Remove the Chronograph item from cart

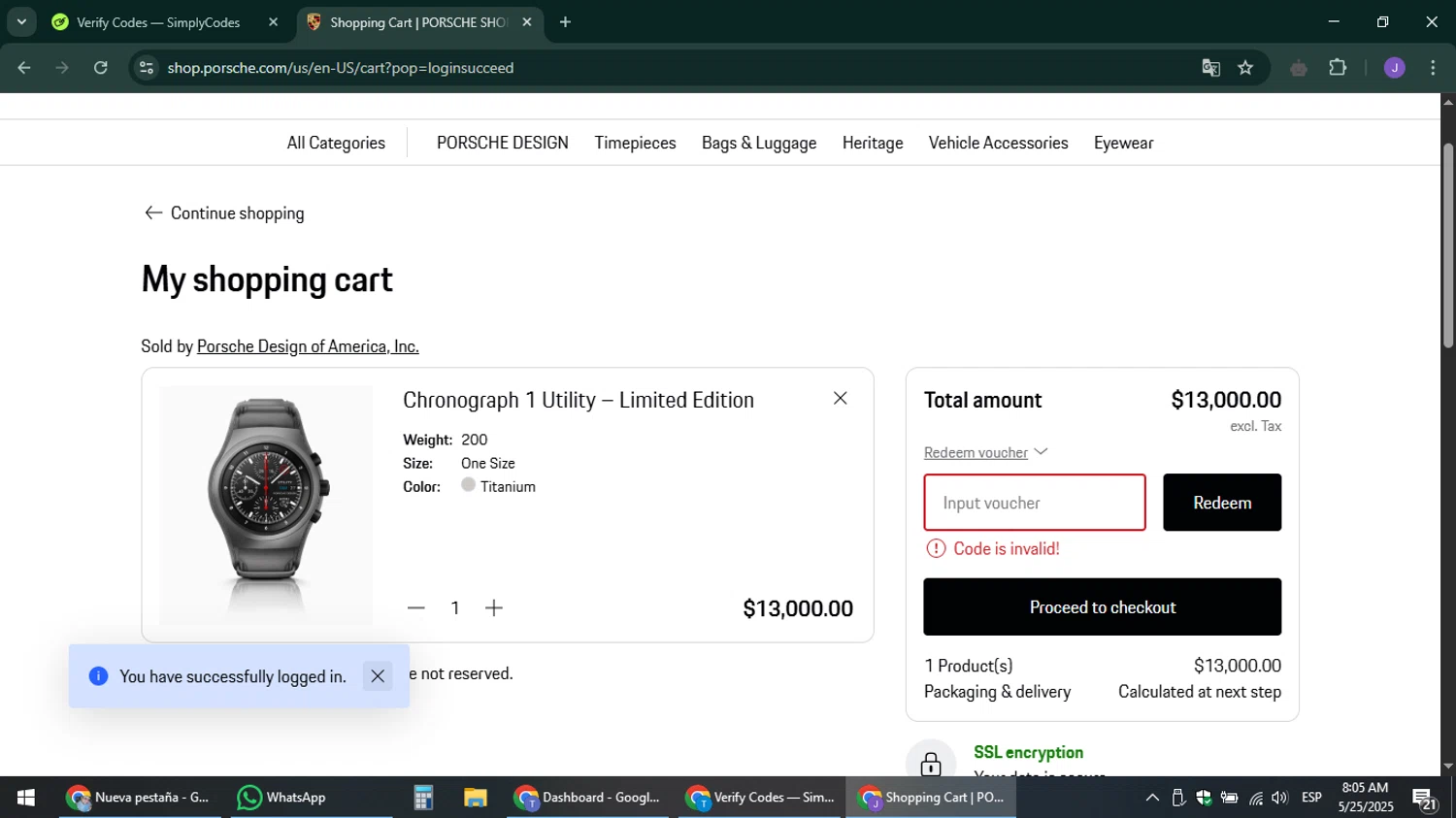tap(841, 399)
